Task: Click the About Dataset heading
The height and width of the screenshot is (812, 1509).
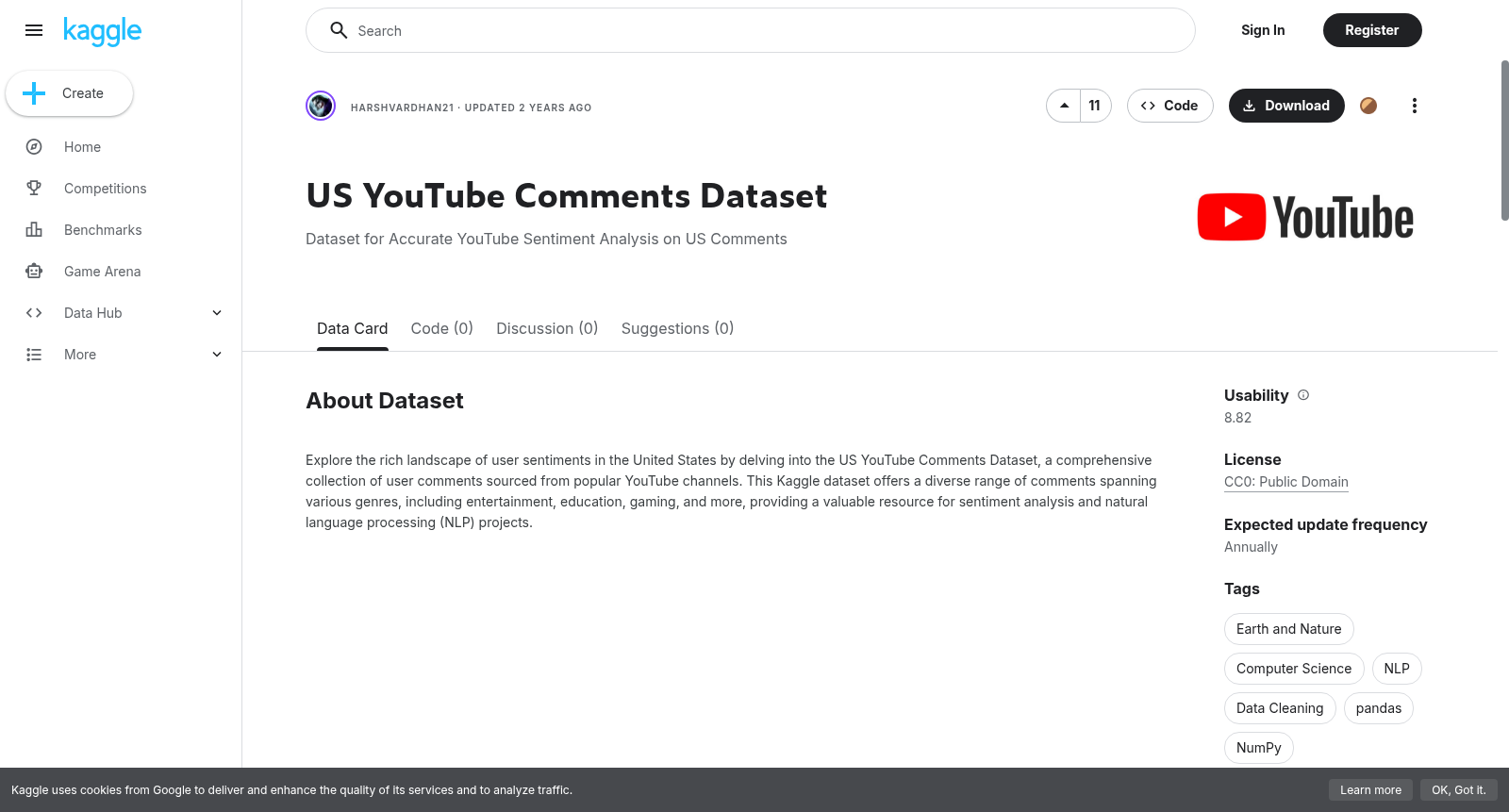Action: [384, 401]
